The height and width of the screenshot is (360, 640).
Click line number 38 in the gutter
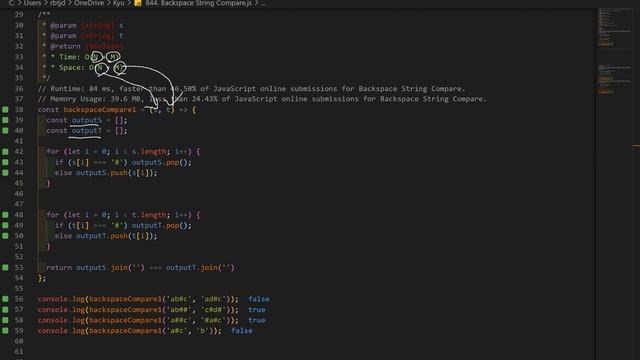click(19, 109)
